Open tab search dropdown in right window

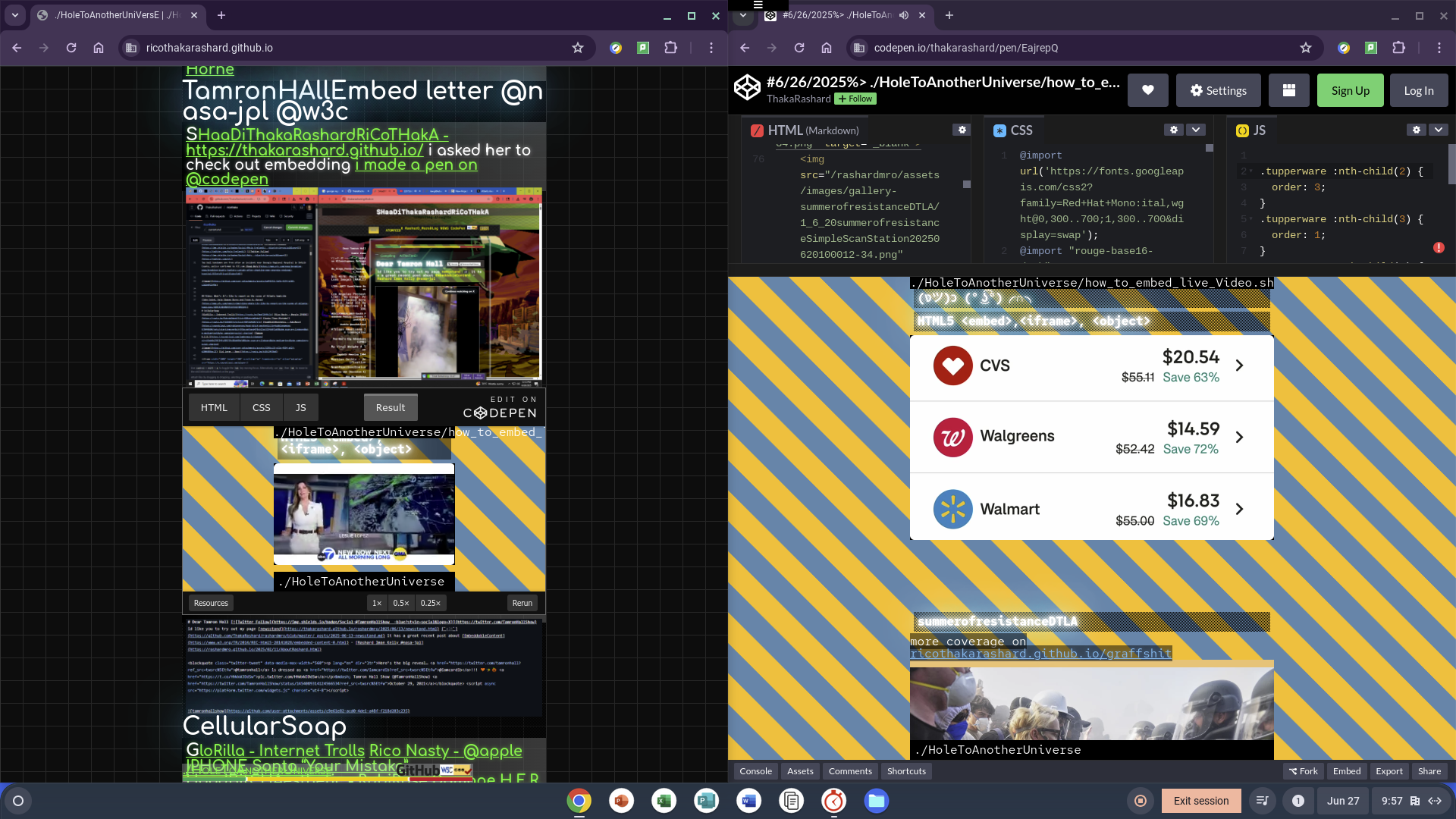pos(743,15)
